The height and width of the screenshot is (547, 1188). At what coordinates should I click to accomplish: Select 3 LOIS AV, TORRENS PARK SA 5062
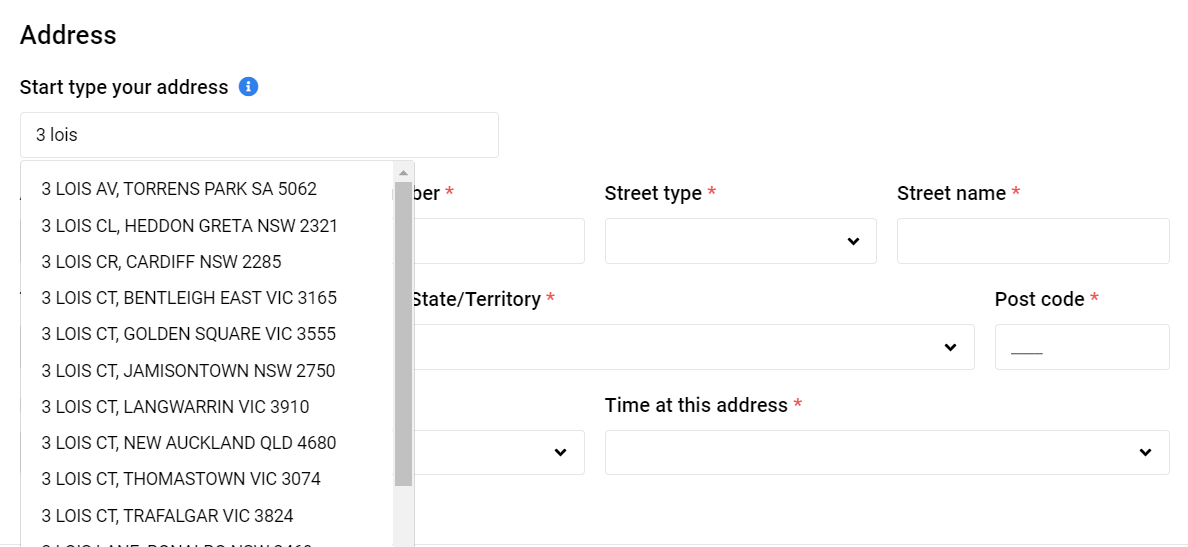coord(179,189)
